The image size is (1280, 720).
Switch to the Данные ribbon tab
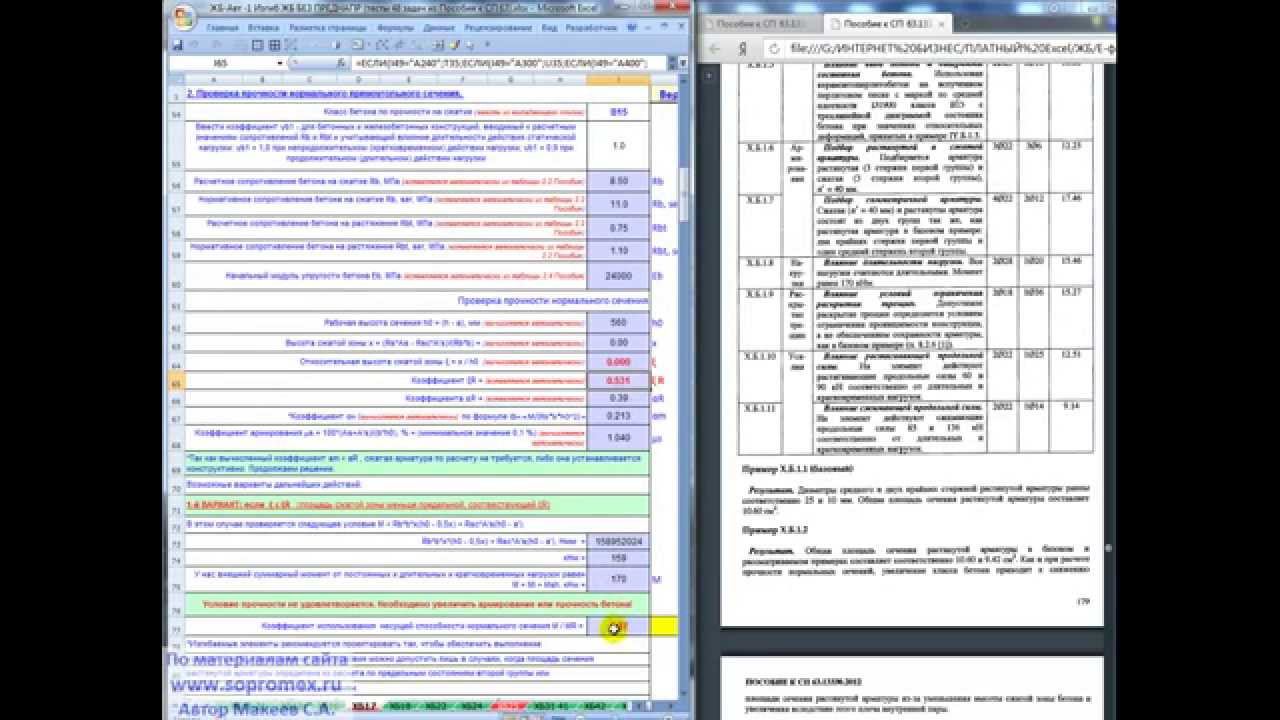coord(439,28)
